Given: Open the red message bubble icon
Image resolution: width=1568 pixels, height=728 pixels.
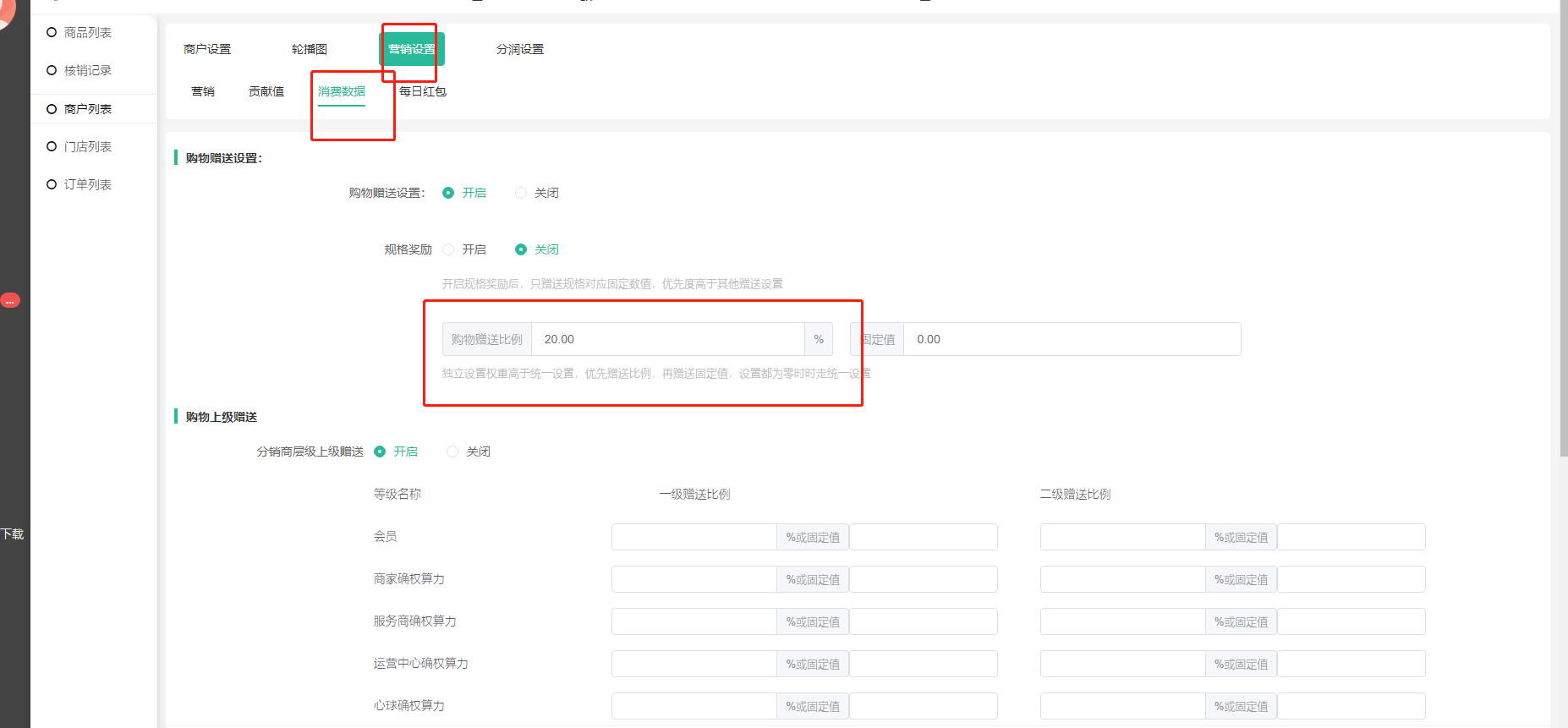Looking at the screenshot, I should [10, 300].
